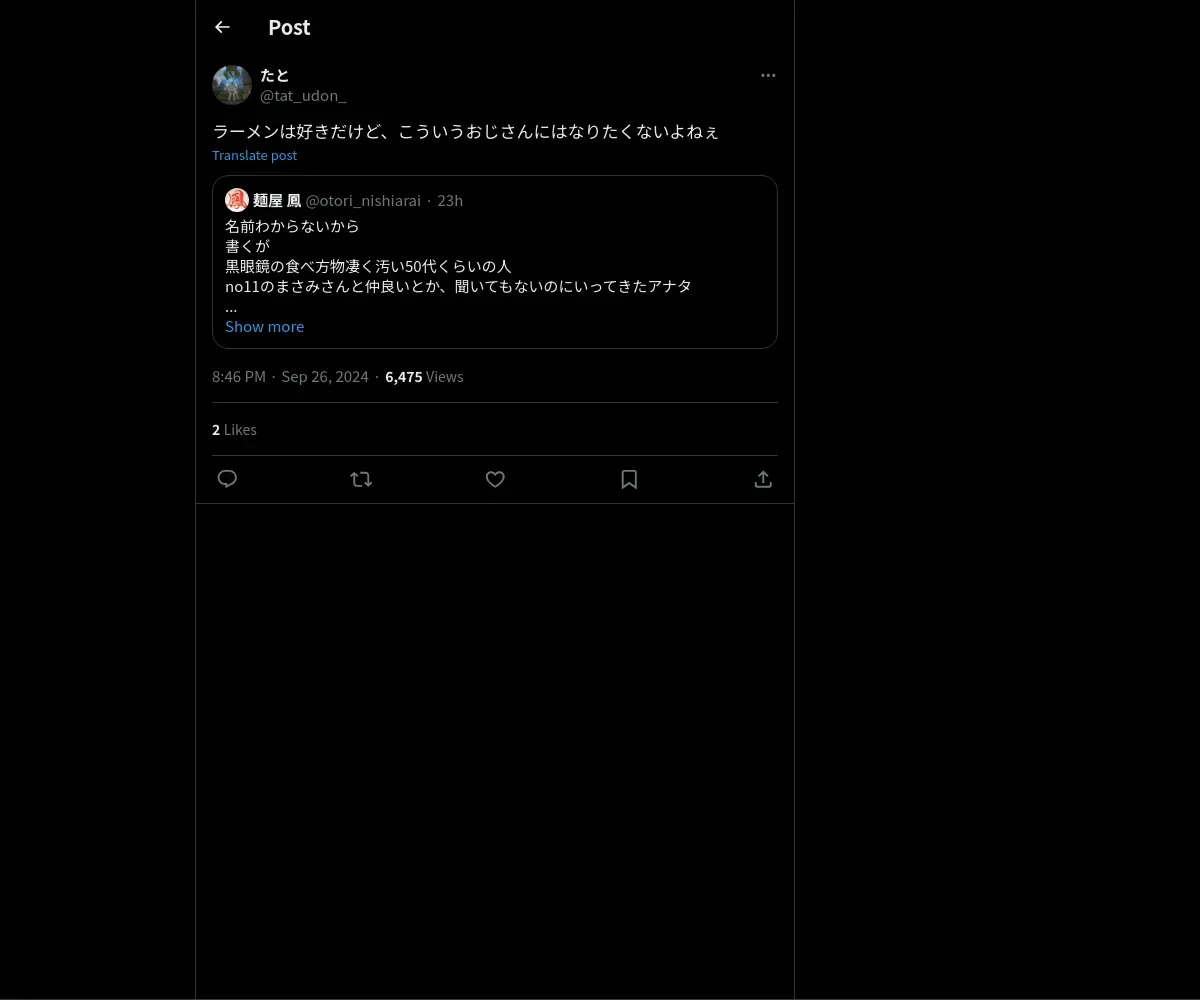View the 2 Likes list
Viewport: 1200px width, 1000px height.
pyautogui.click(x=234, y=430)
